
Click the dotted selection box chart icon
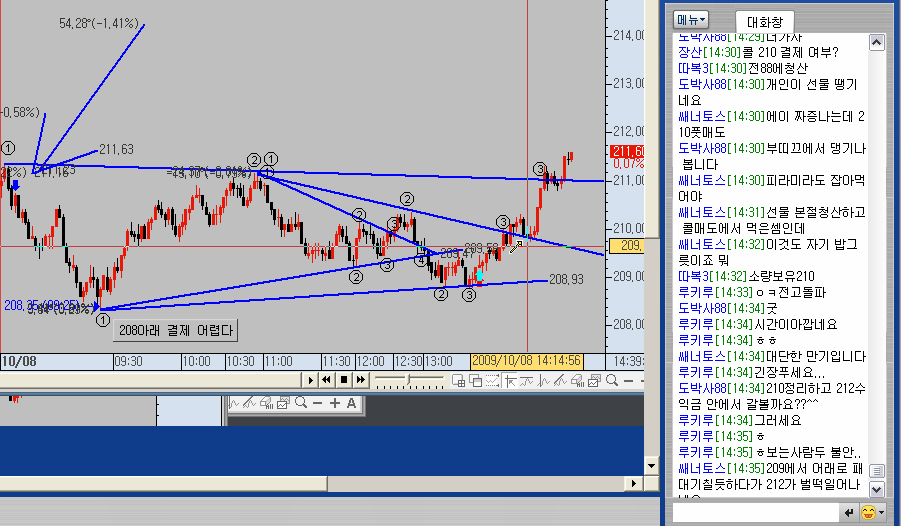494,380
